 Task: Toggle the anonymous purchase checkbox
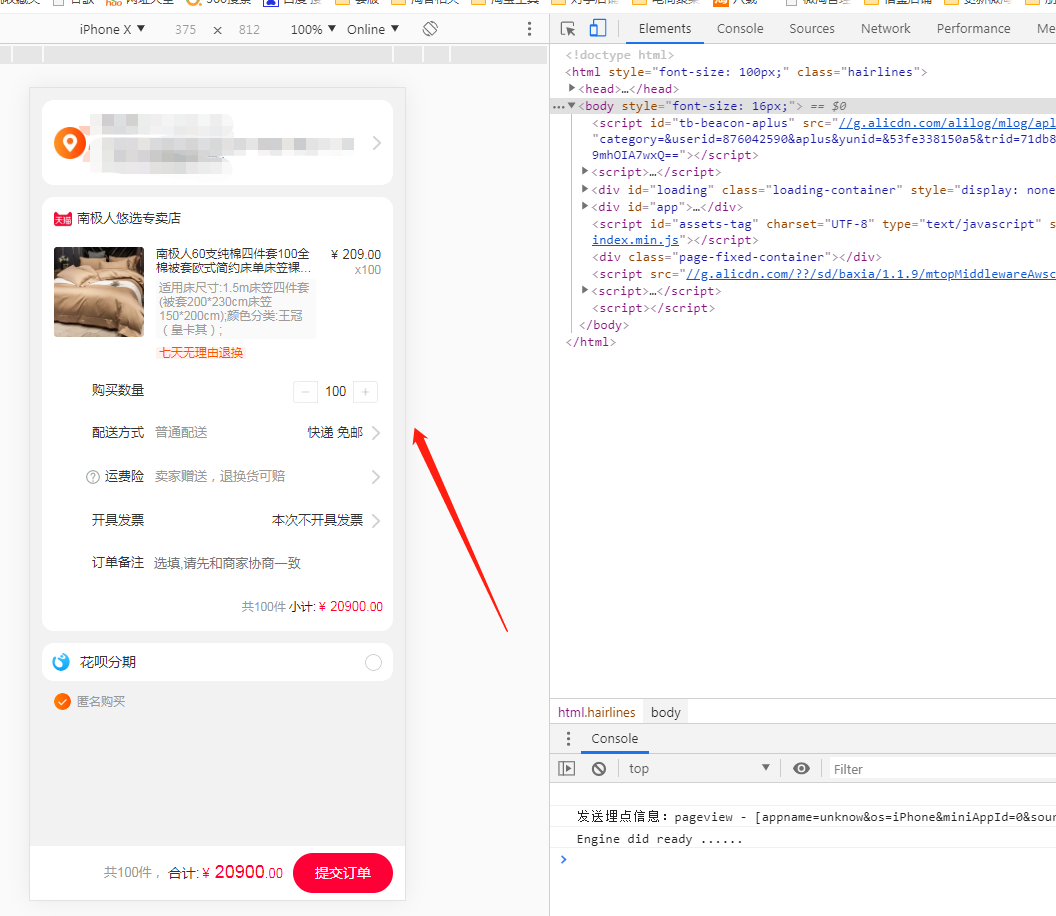pyautogui.click(x=62, y=702)
